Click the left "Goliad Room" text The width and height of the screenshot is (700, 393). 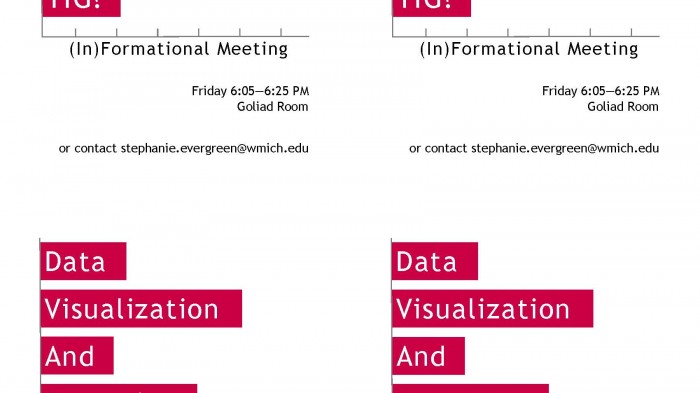click(273, 107)
